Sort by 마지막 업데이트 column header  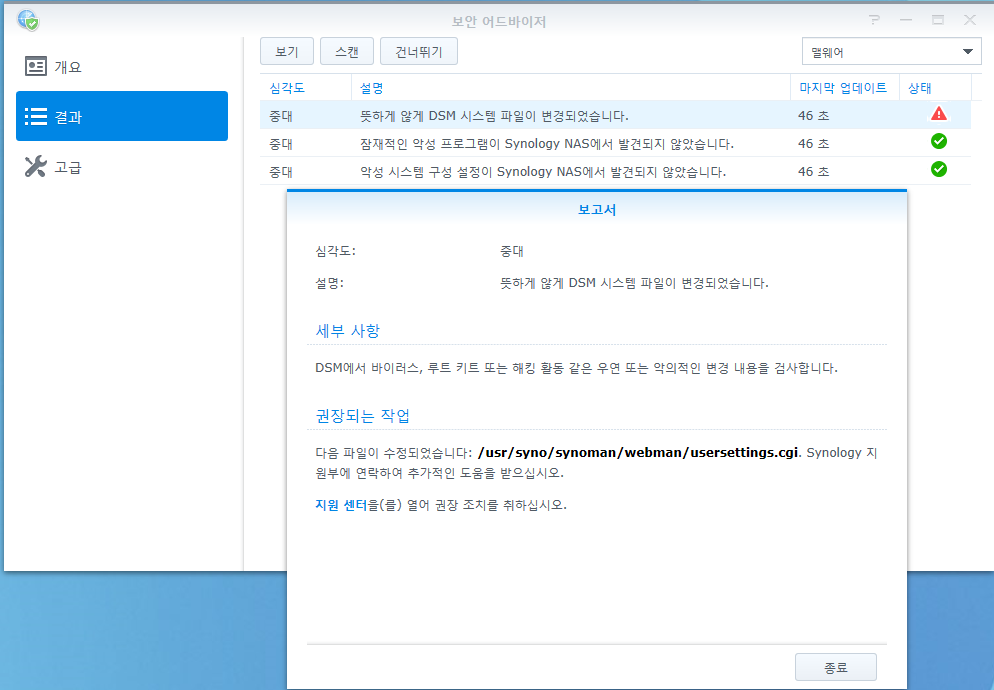844,88
